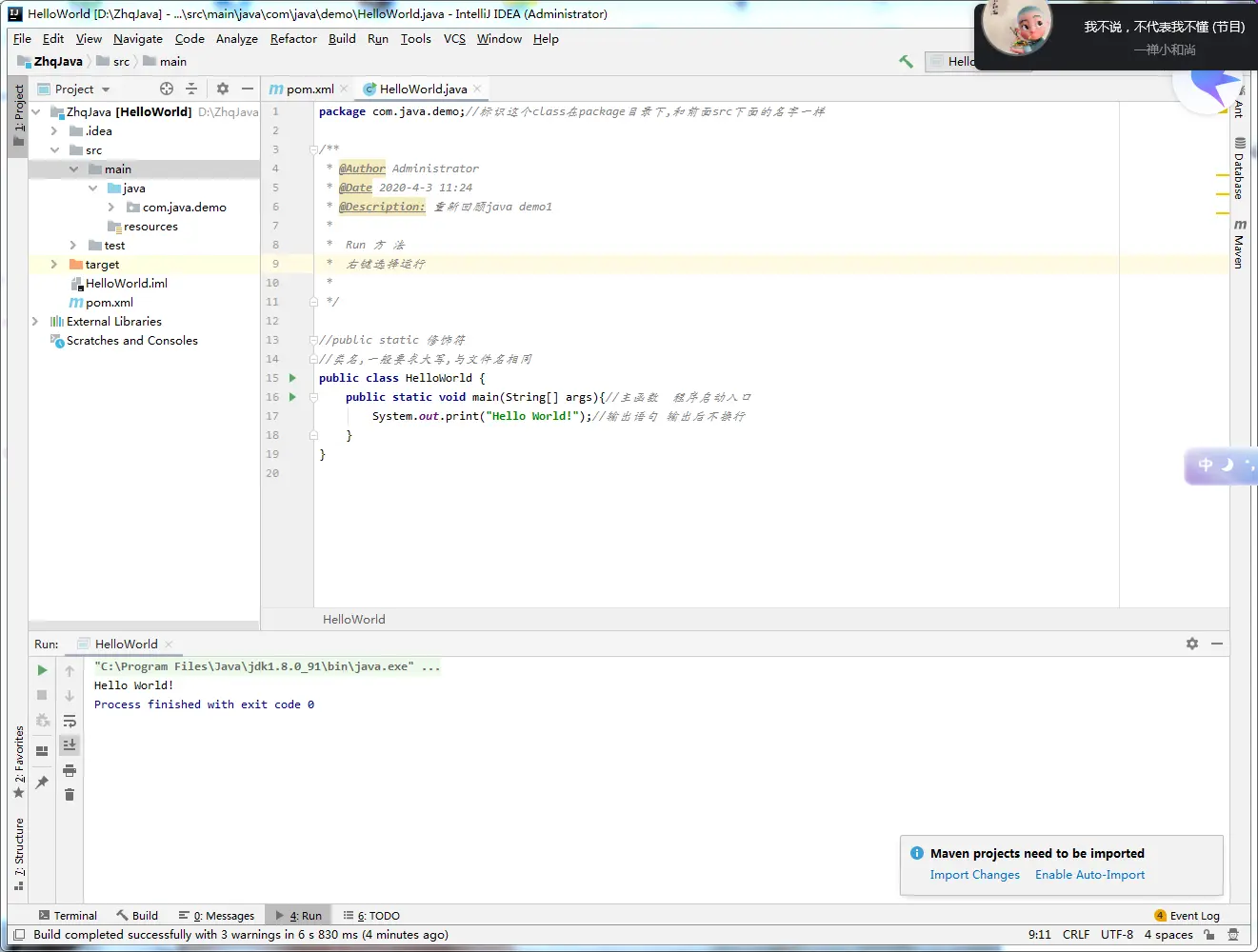Close the HelloWorld.java editor tab

[x=477, y=89]
